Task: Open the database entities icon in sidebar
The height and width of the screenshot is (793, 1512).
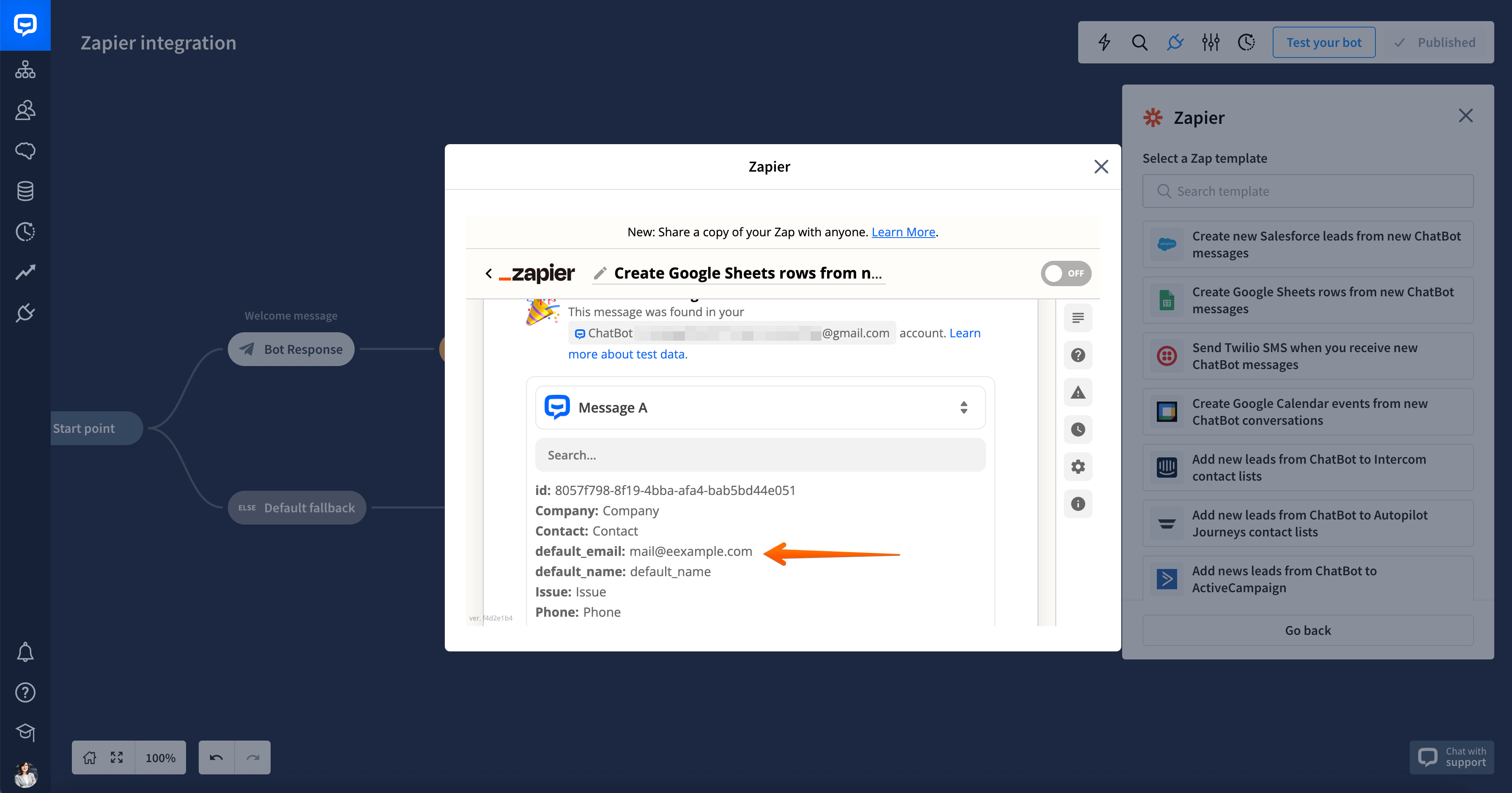Action: coord(25,191)
